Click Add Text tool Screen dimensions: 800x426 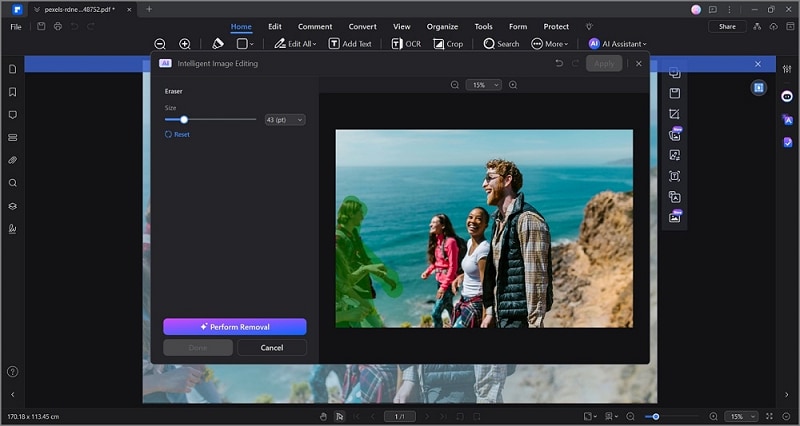pyautogui.click(x=350, y=44)
